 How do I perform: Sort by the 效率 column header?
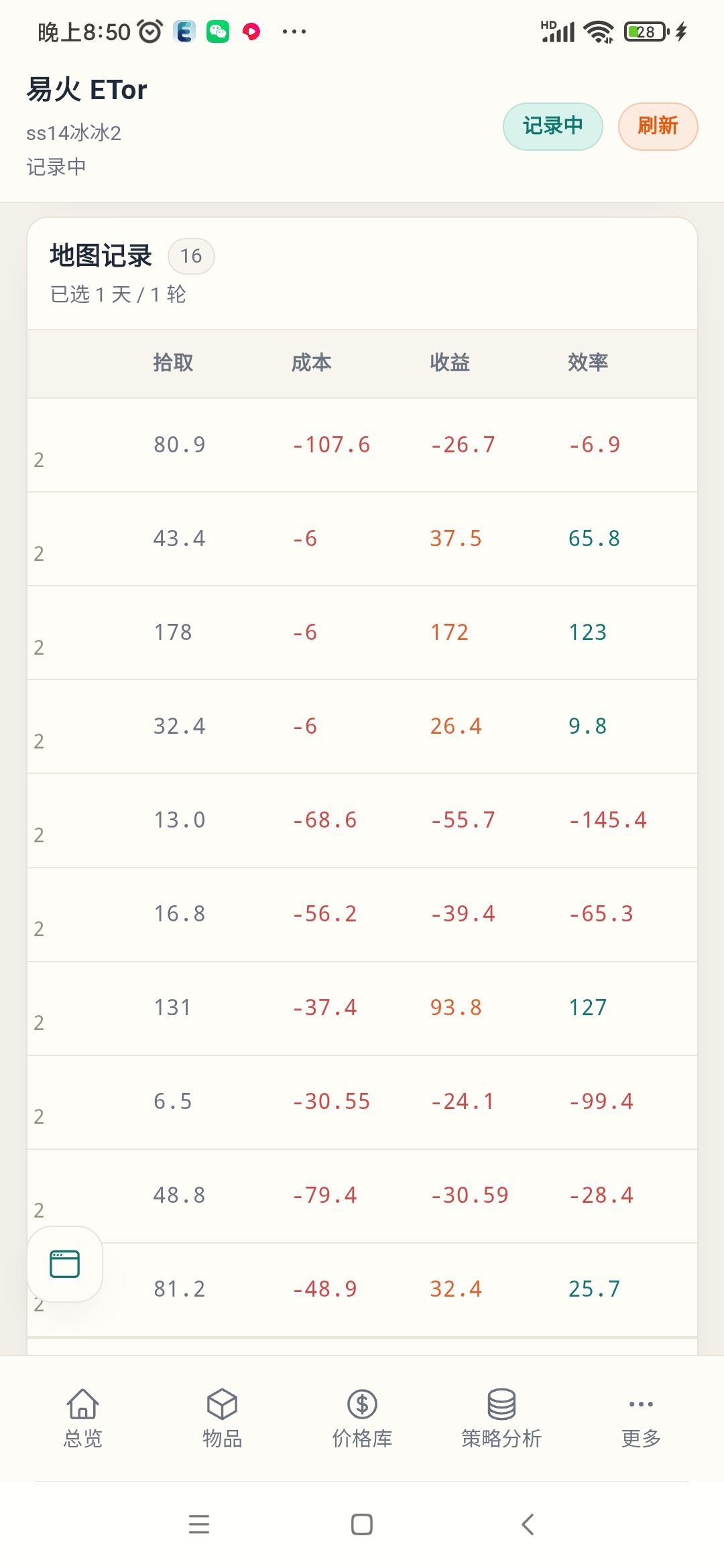pyautogui.click(x=588, y=363)
